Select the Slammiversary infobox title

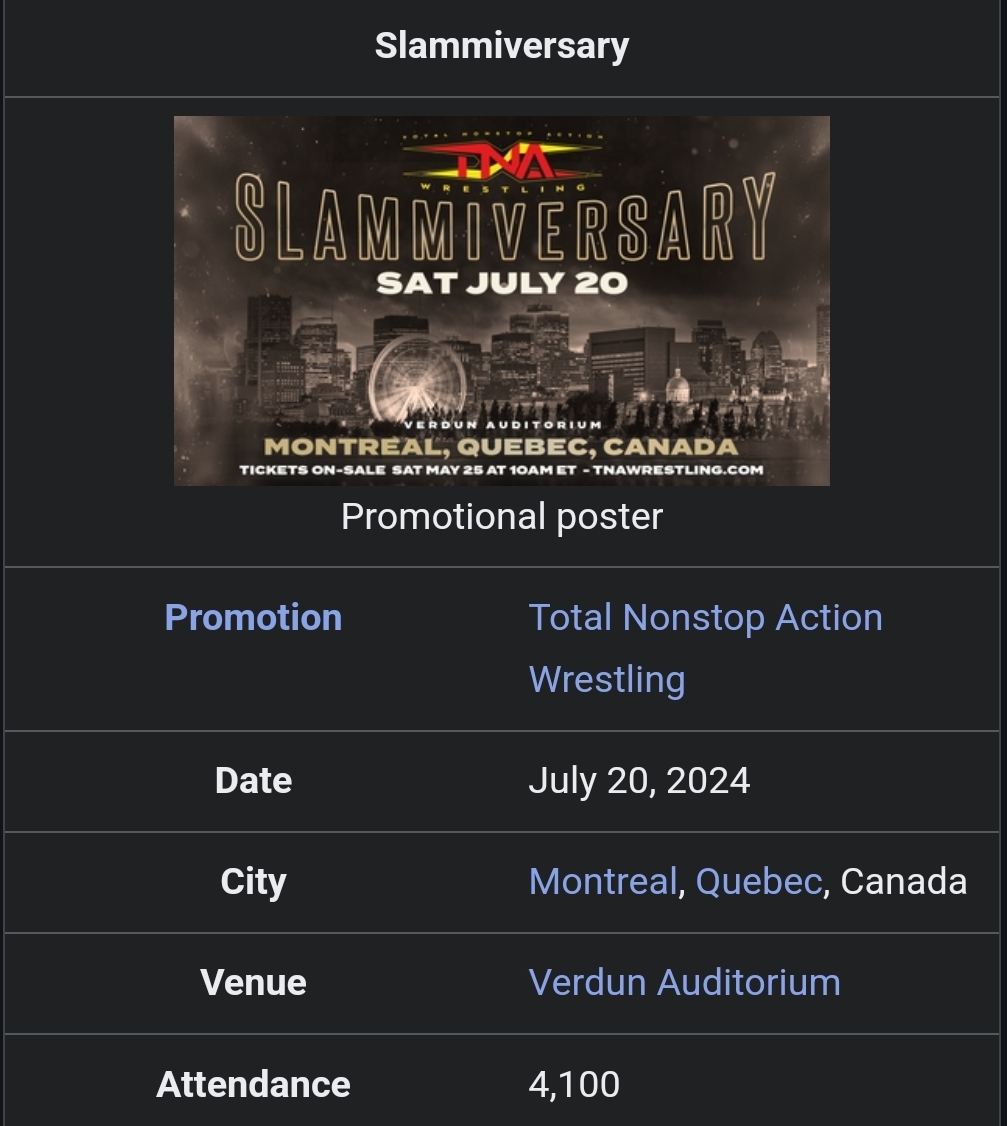[x=502, y=45]
